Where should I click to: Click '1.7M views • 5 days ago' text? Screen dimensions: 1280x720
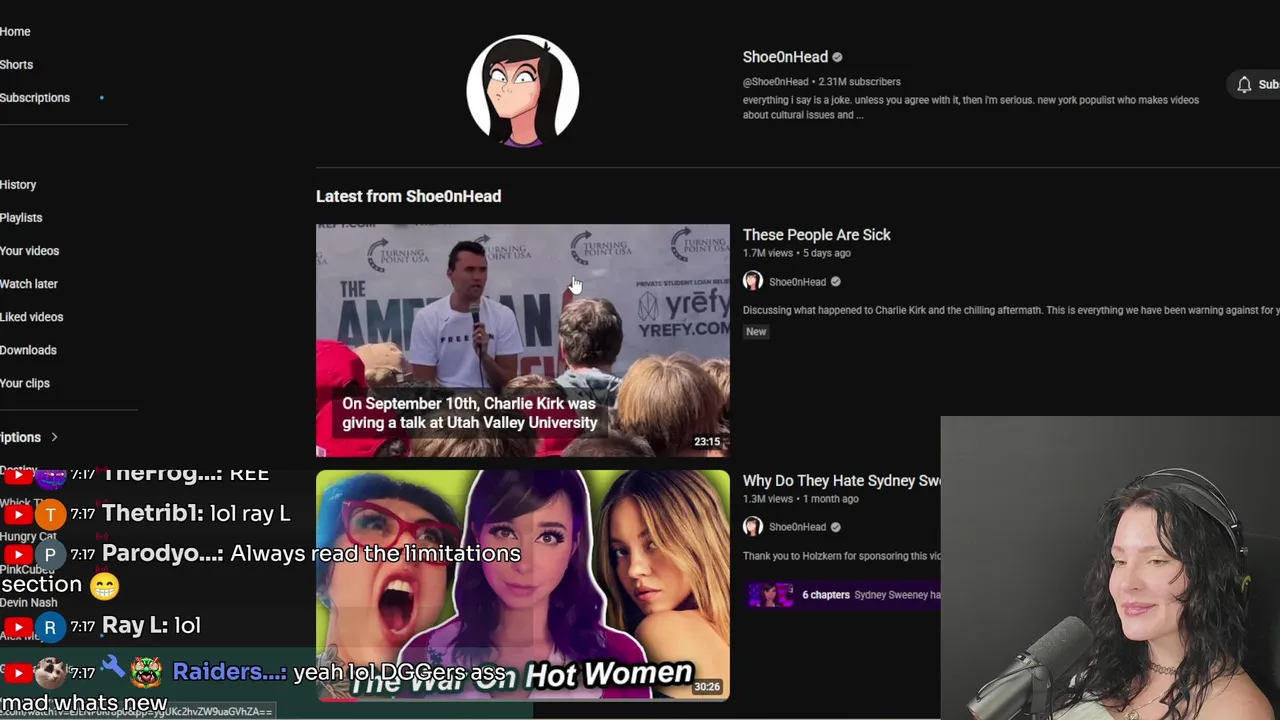pyautogui.click(x=796, y=254)
